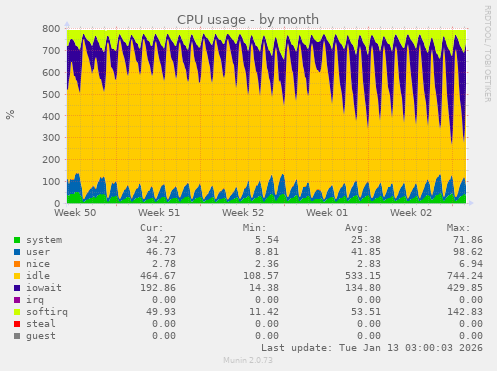
Task: Click the dark purple iowait legend swatch
Action: point(17,288)
